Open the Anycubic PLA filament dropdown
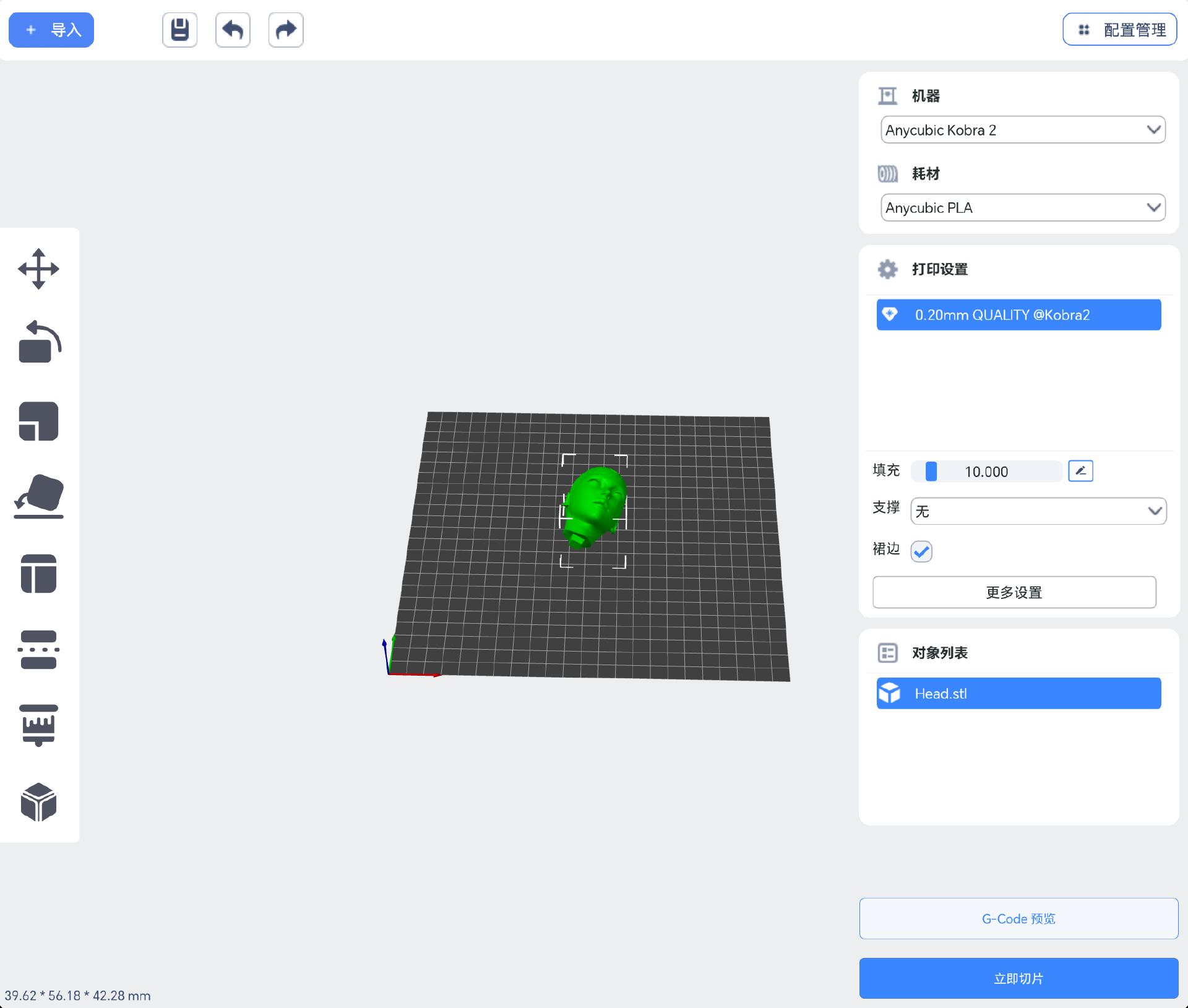Viewport: 1188px width, 1008px height. point(1022,207)
